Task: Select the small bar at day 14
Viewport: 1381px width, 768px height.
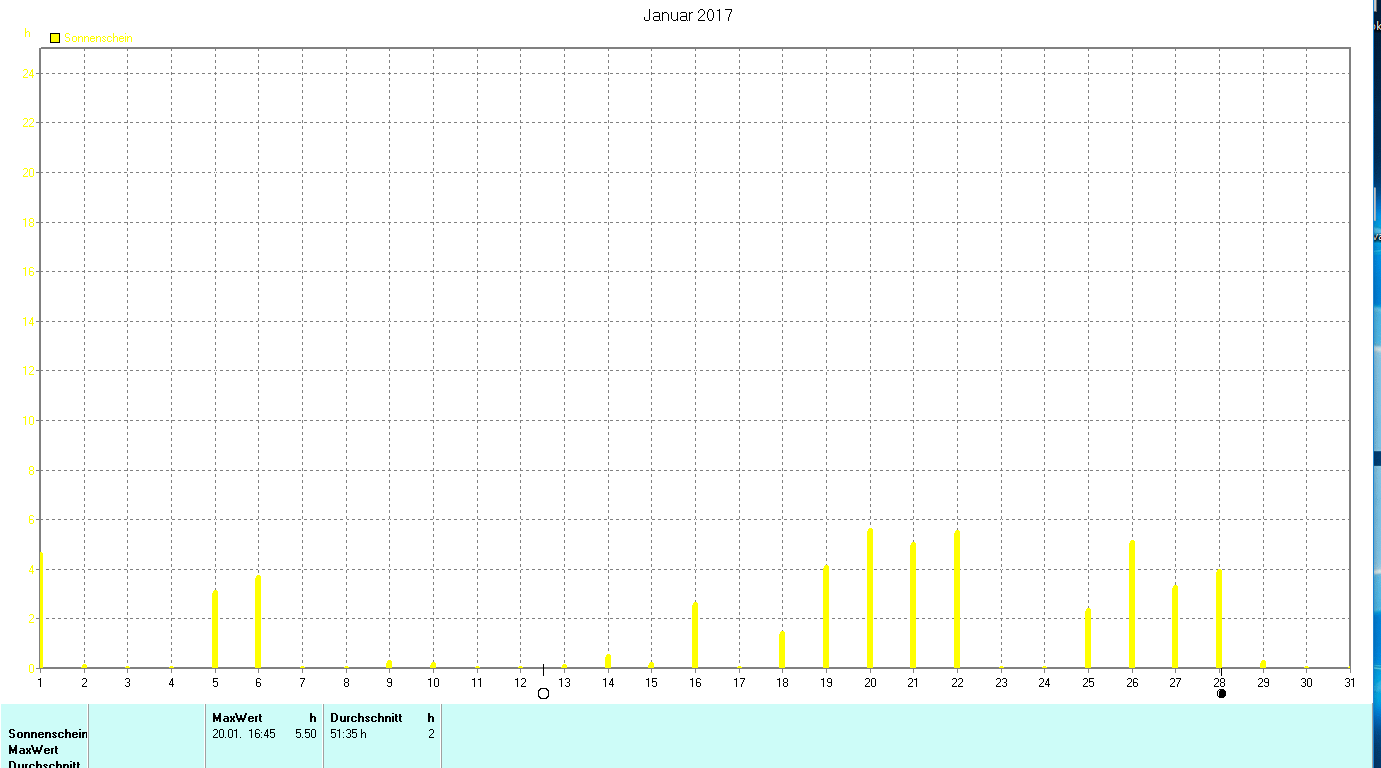Action: point(608,661)
